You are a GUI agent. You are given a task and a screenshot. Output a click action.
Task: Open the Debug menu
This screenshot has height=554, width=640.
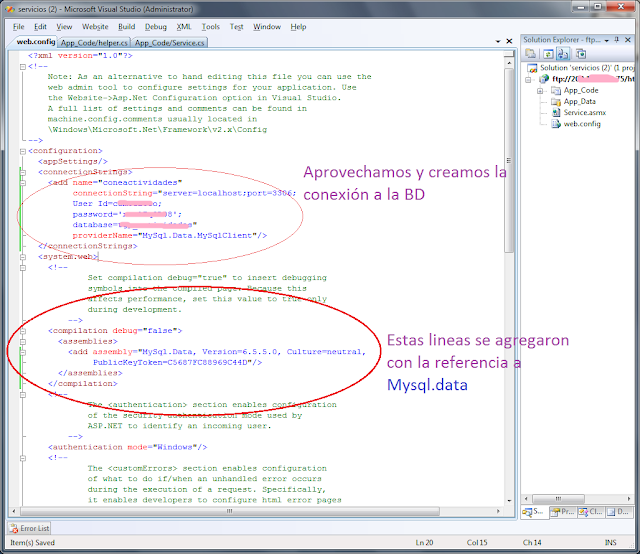[x=156, y=27]
